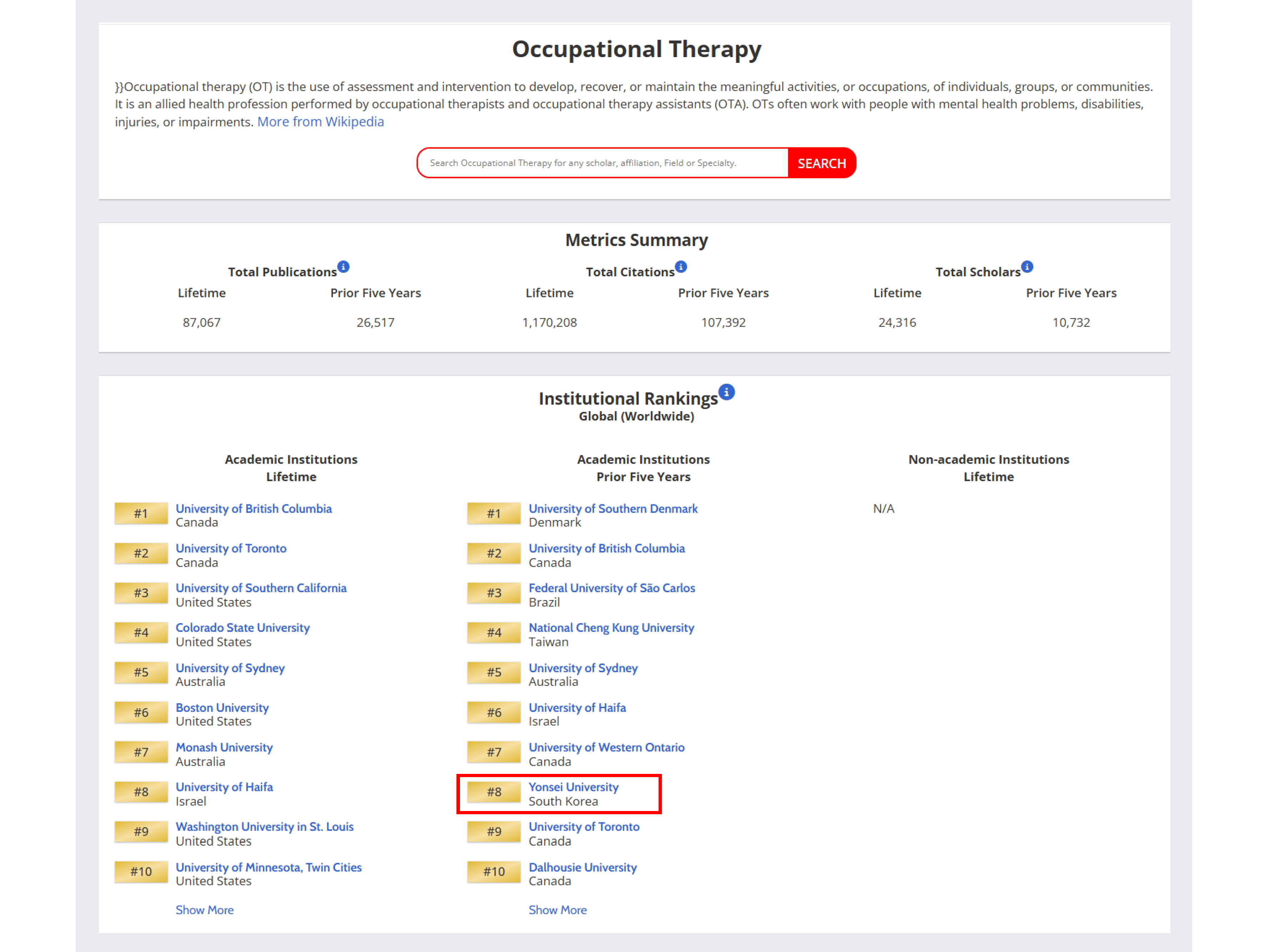Click the Global (Worldwide) subtitle
This screenshot has width=1270, height=952.
click(636, 416)
